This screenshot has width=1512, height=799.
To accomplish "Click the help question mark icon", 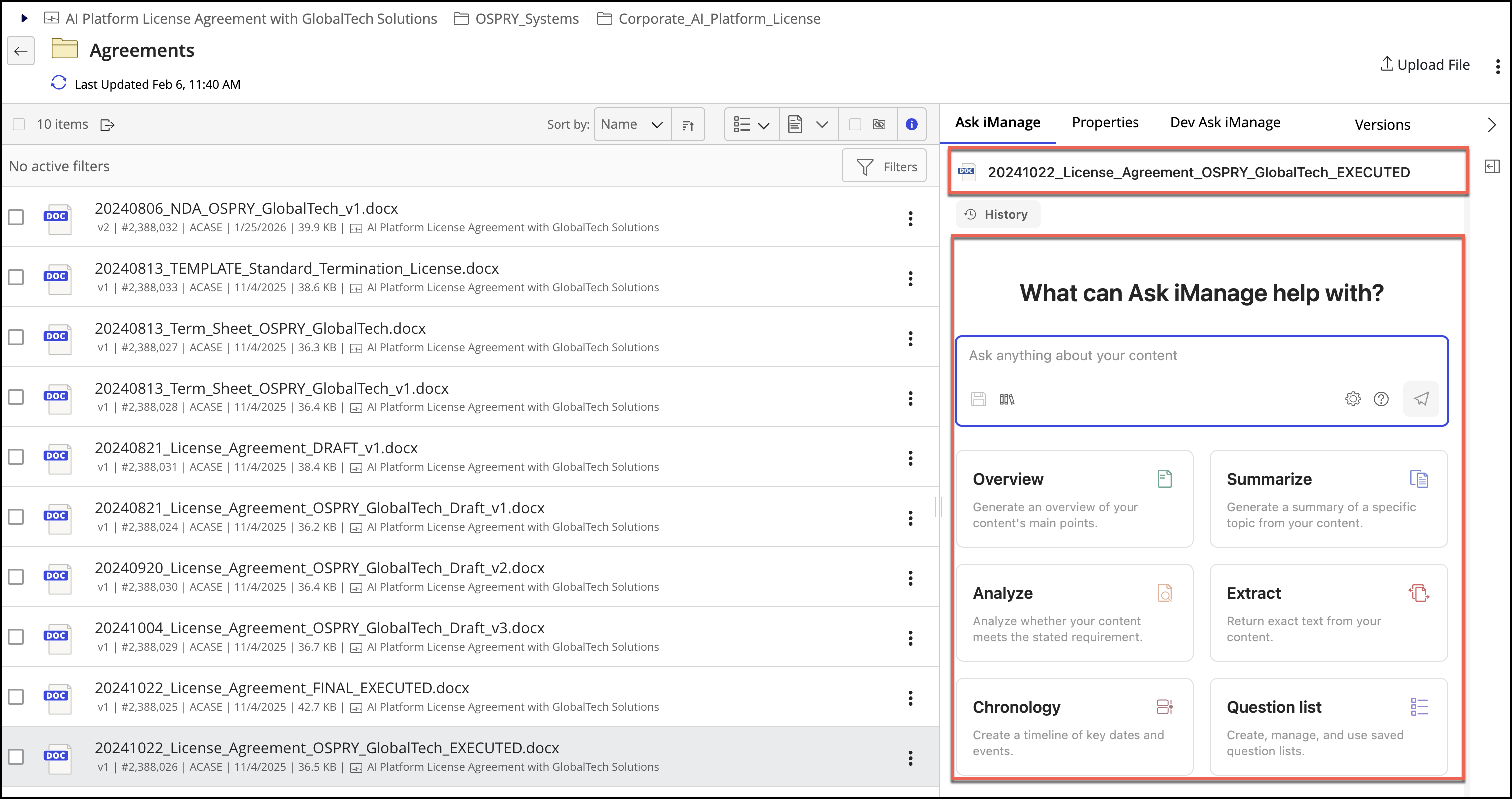I will [1381, 399].
